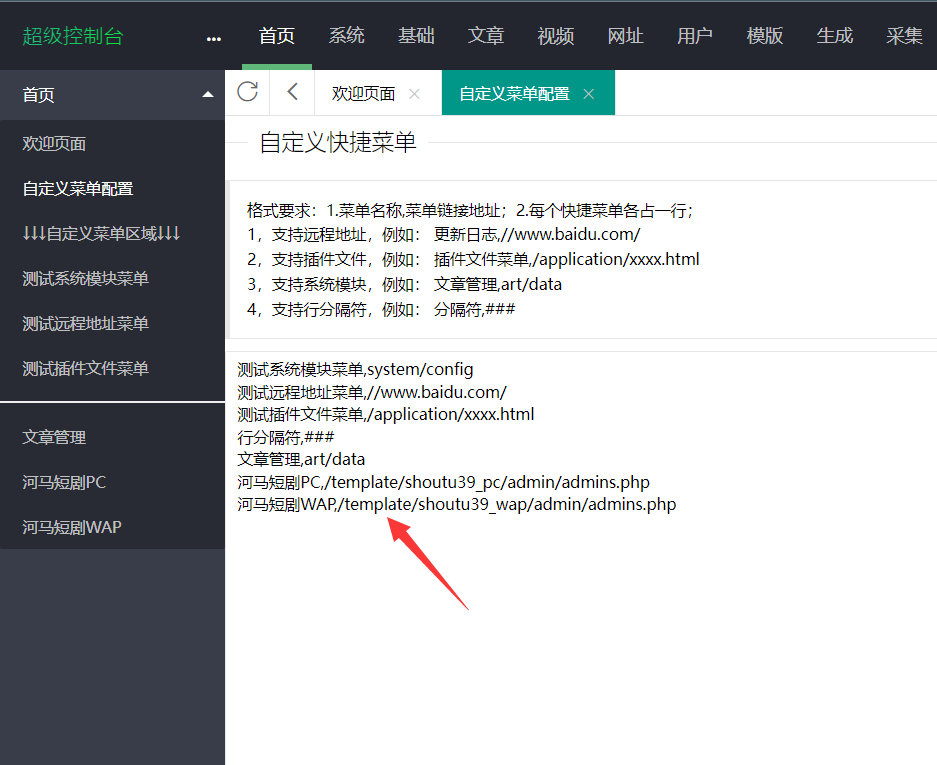Click the line 测试插件文件菜单,/application/xxxx.html in textarea
The height and width of the screenshot is (765, 937).
tap(385, 415)
